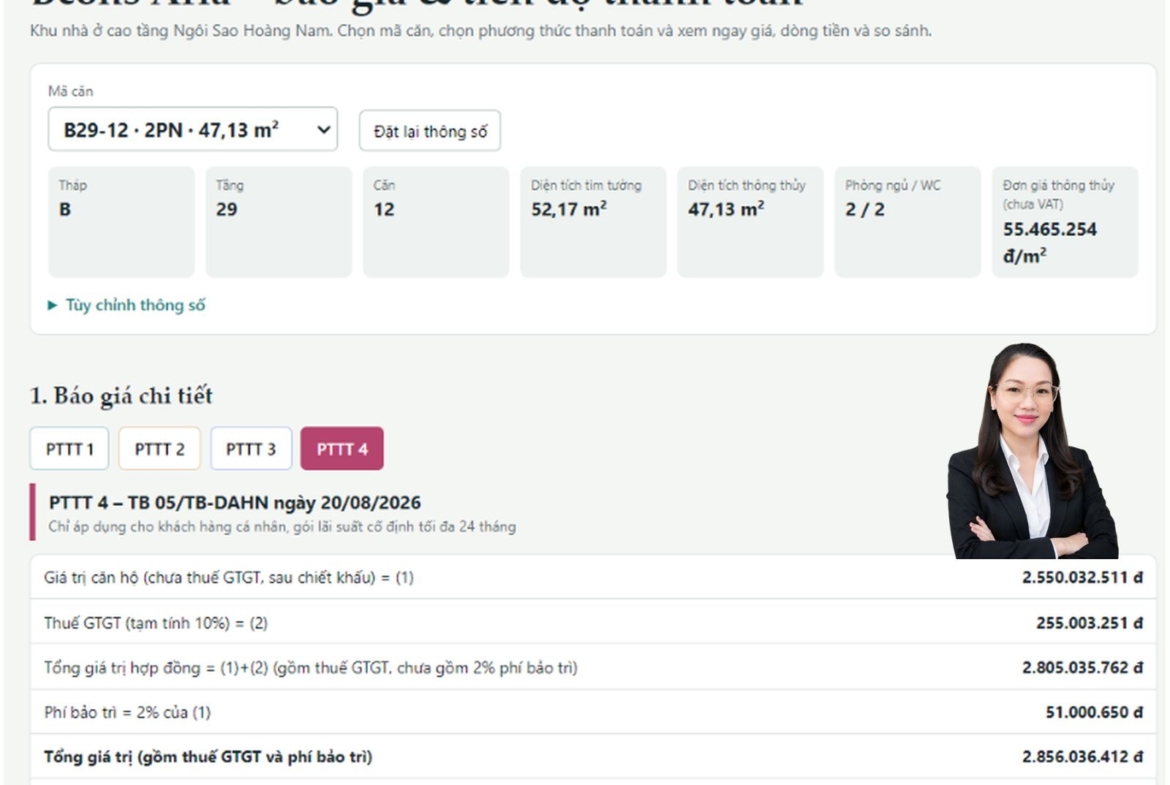Screen dimensions: 1170x785
Task: Click the Giá trị căn hộ row label
Action: (x=228, y=578)
